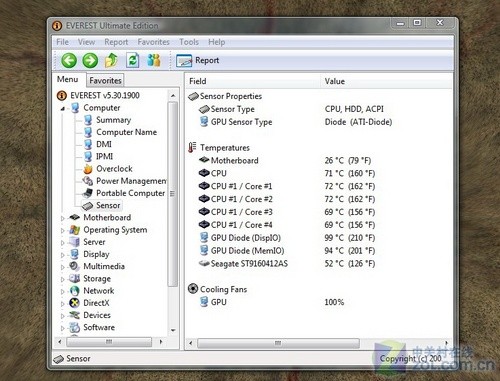Open the Favorites menu
500x381 pixels.
click(x=153, y=42)
